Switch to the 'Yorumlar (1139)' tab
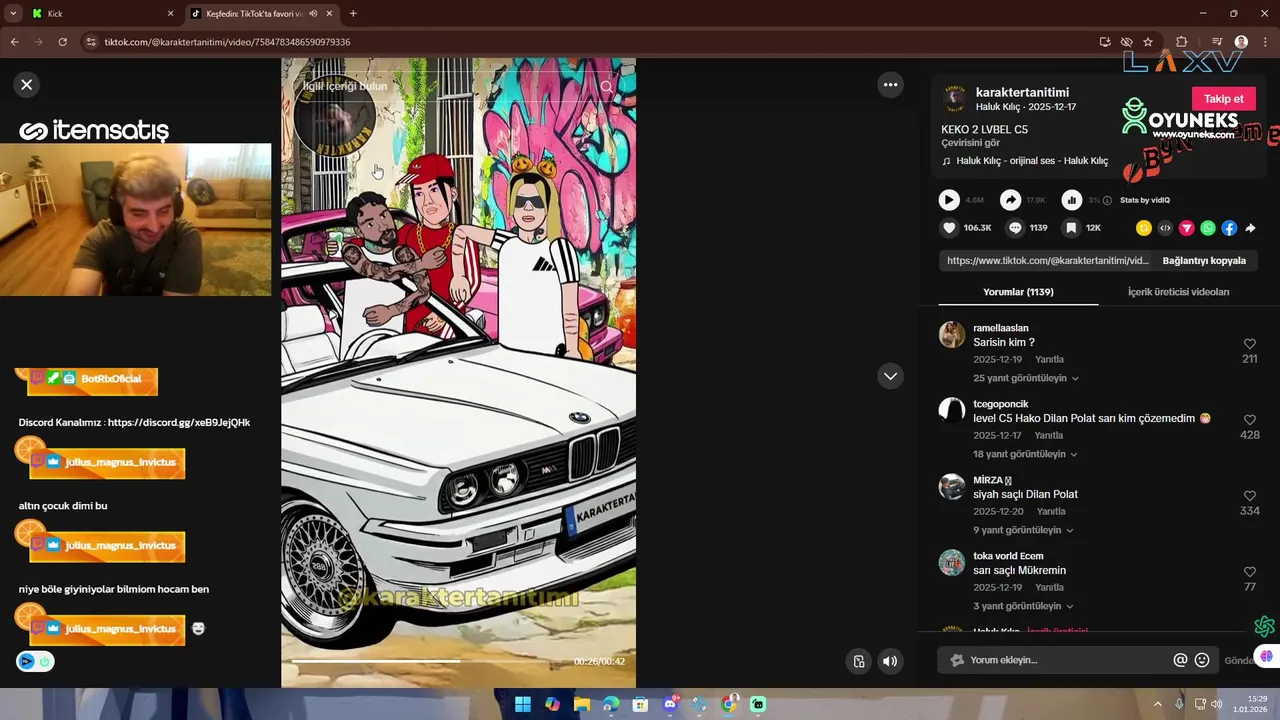The height and width of the screenshot is (720, 1280). [1018, 292]
